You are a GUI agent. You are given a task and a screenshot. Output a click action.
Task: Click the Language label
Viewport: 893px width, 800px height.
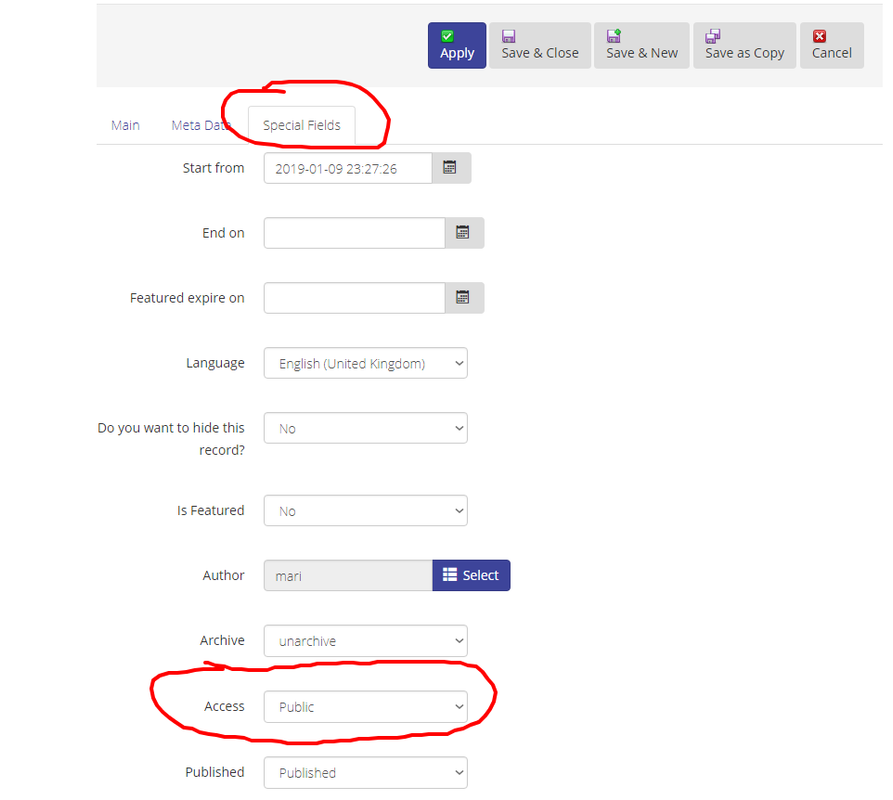coord(215,363)
